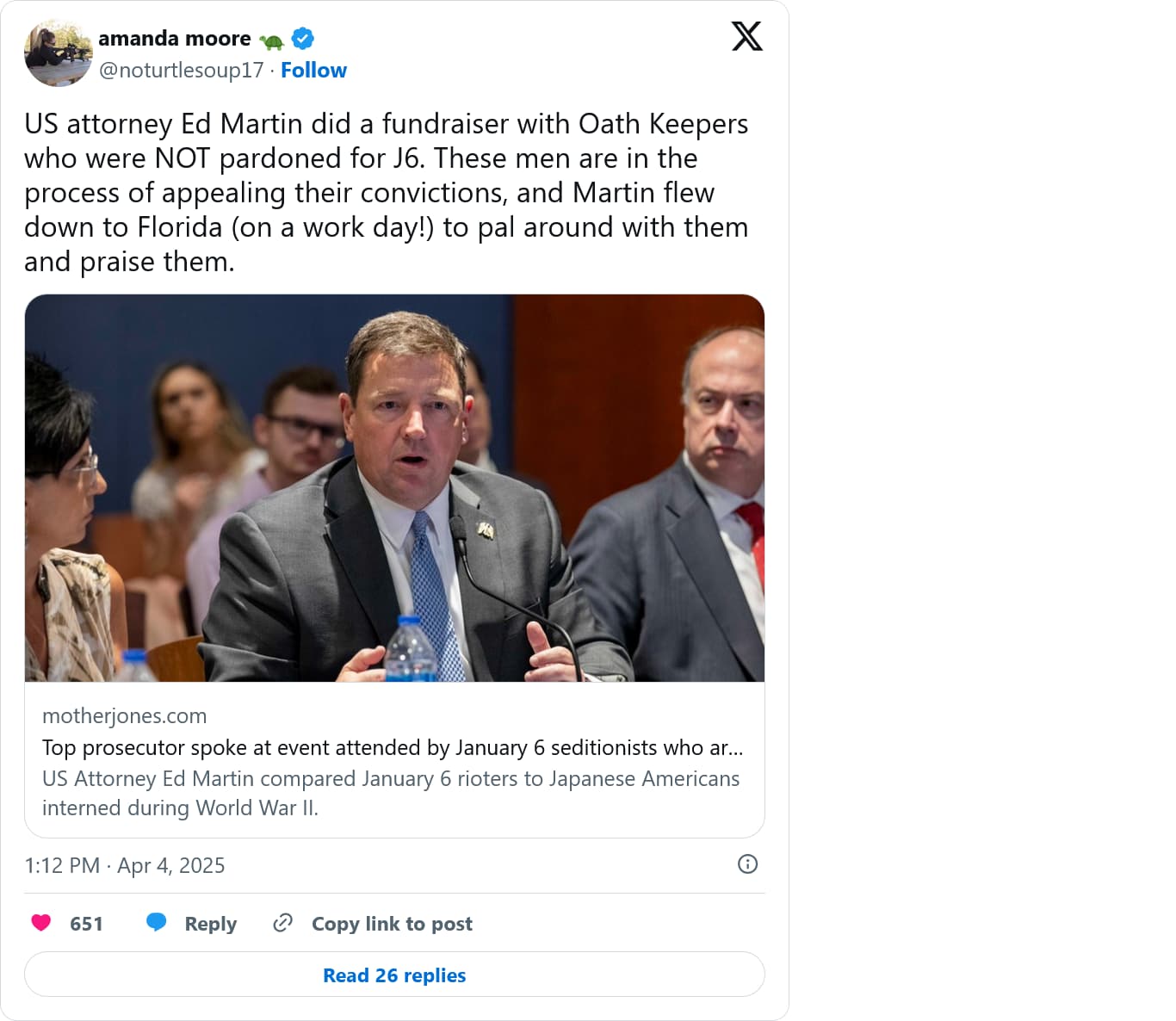
Task: Click the chain link copy icon
Action: (282, 923)
